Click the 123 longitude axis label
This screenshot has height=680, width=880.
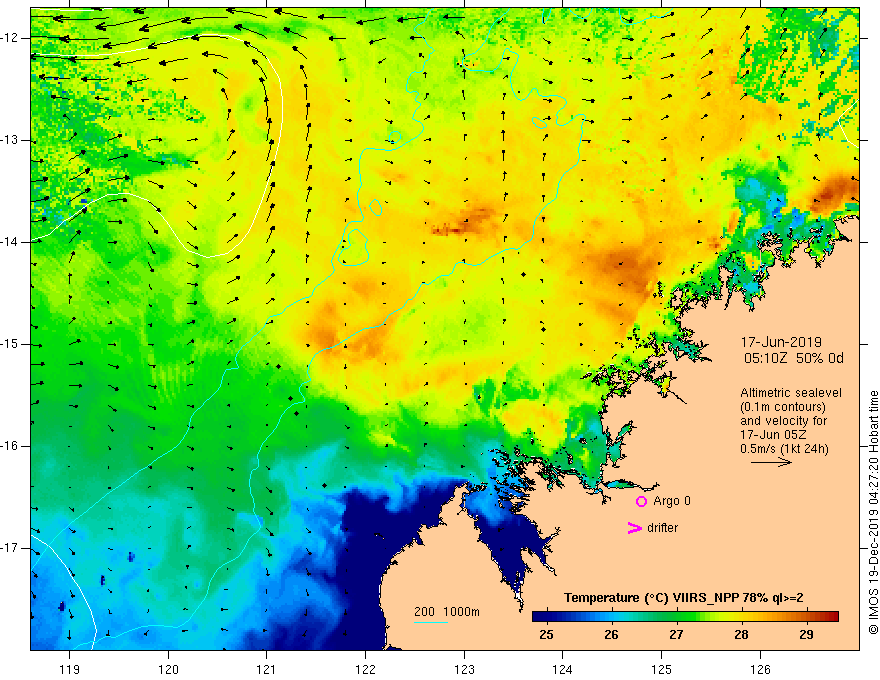[464, 669]
